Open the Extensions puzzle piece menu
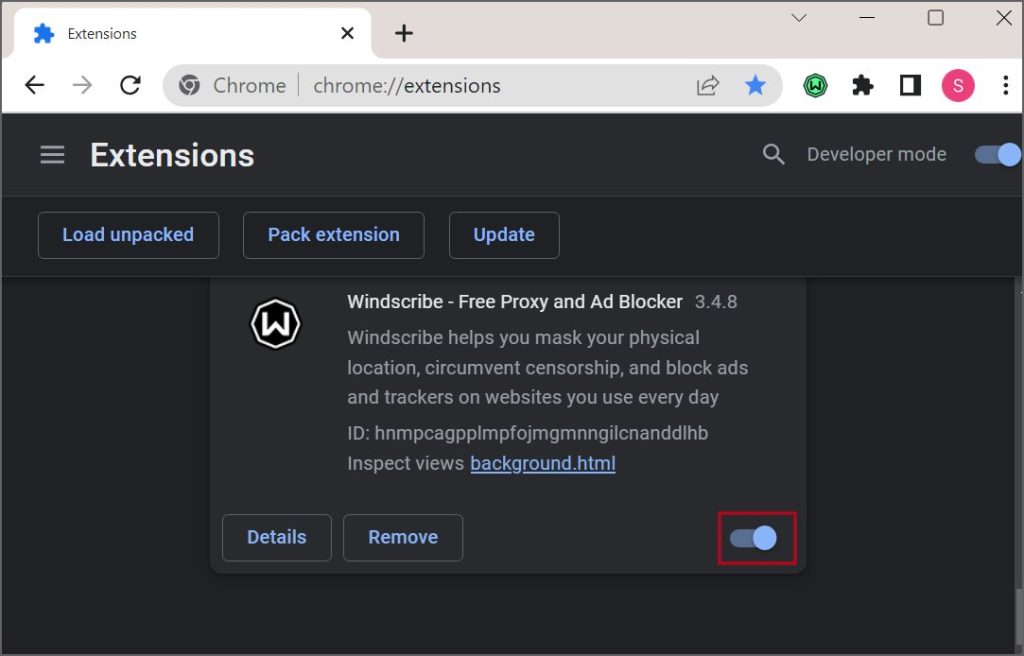The image size is (1024, 656). pos(862,86)
